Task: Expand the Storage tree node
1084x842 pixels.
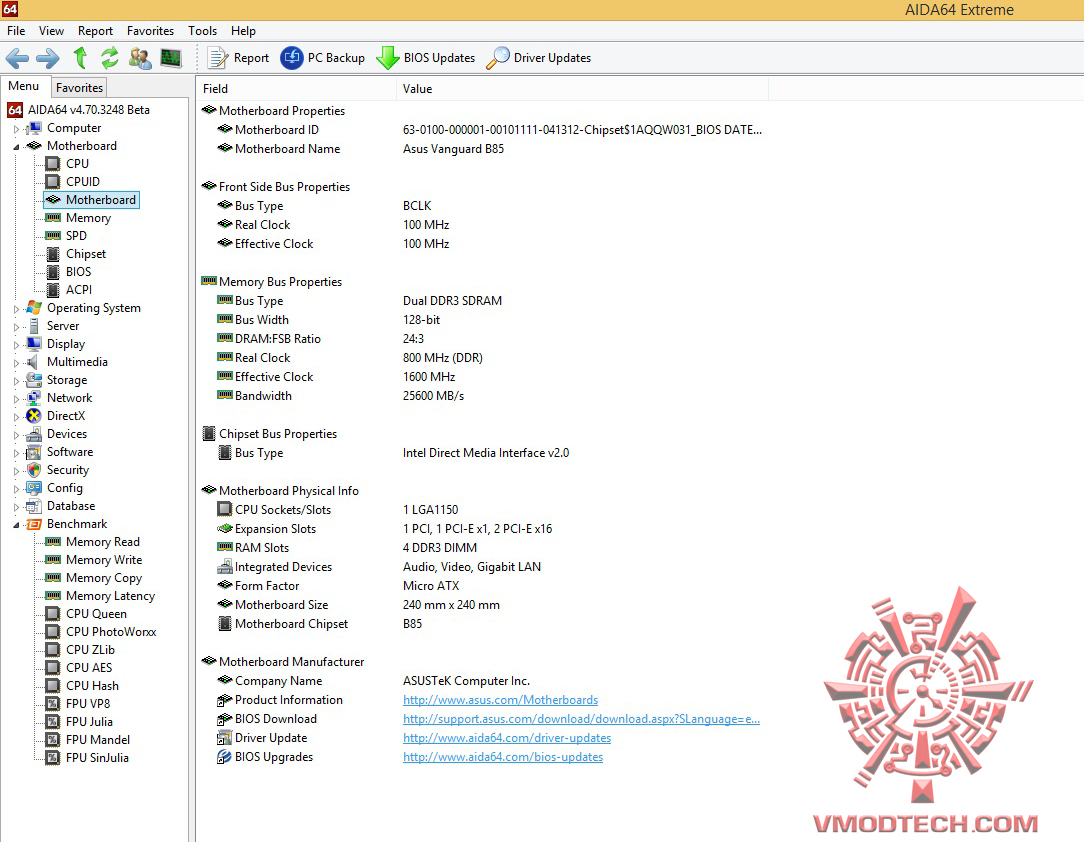Action: tap(16, 380)
